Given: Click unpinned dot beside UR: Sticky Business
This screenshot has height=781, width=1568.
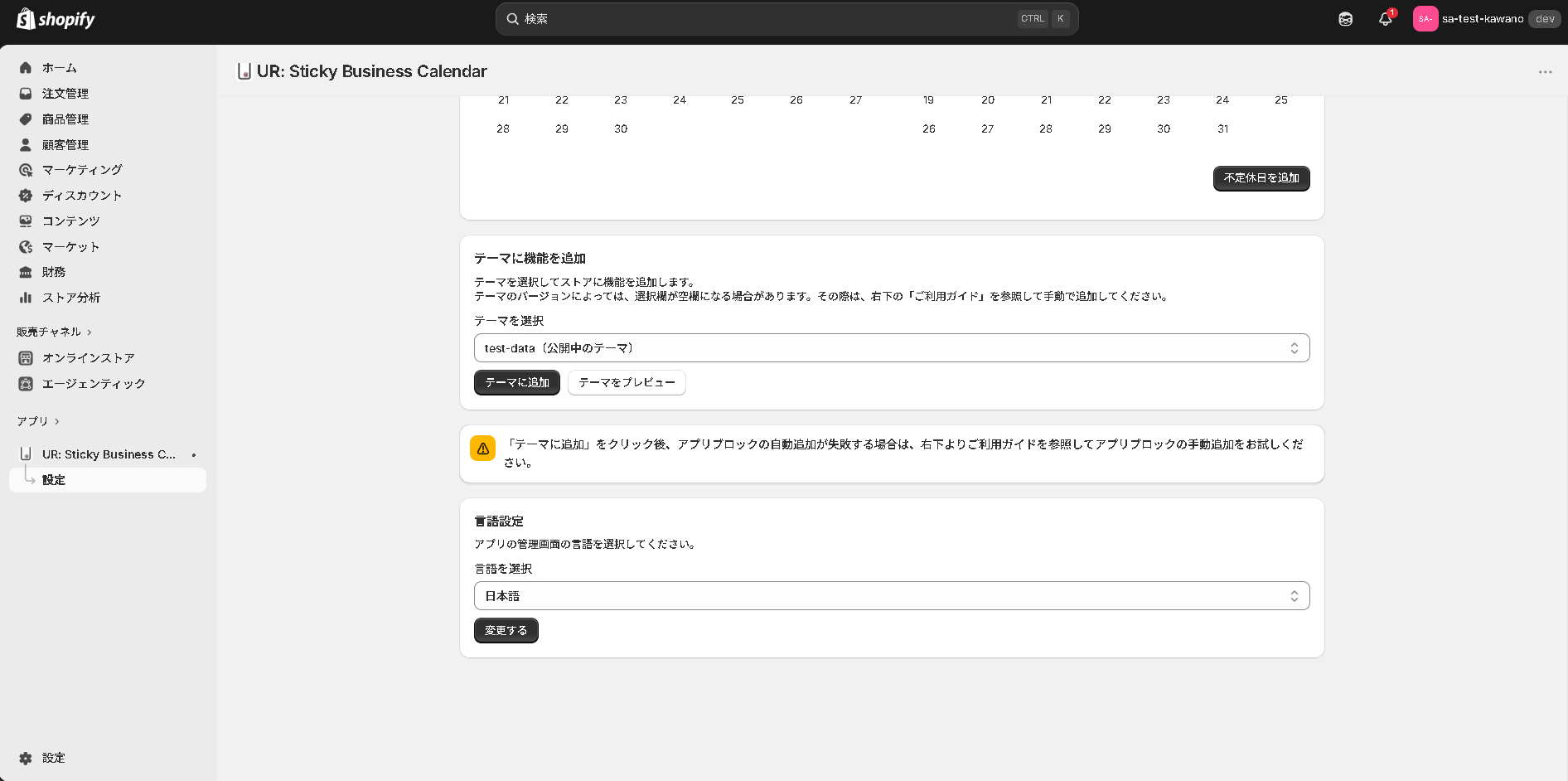Looking at the screenshot, I should click(194, 455).
